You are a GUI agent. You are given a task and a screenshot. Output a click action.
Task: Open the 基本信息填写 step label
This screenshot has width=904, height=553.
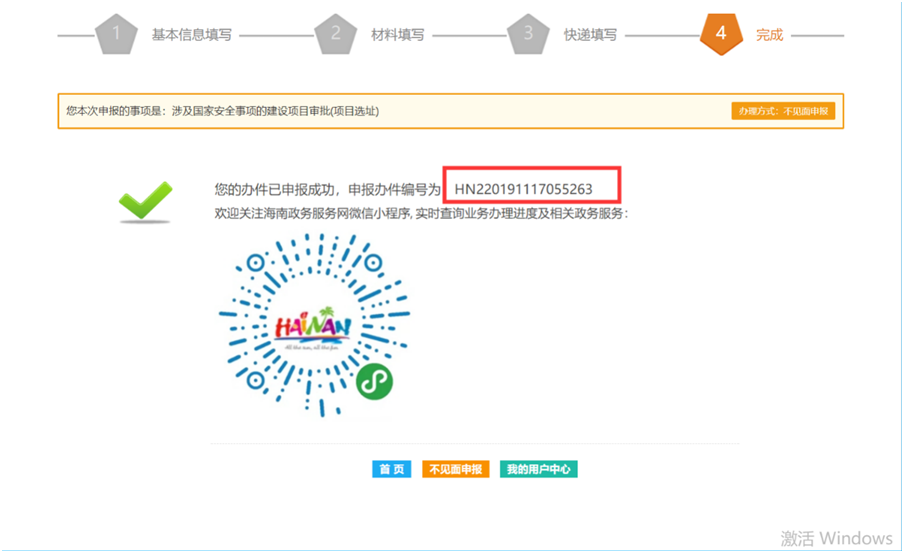[x=191, y=35]
